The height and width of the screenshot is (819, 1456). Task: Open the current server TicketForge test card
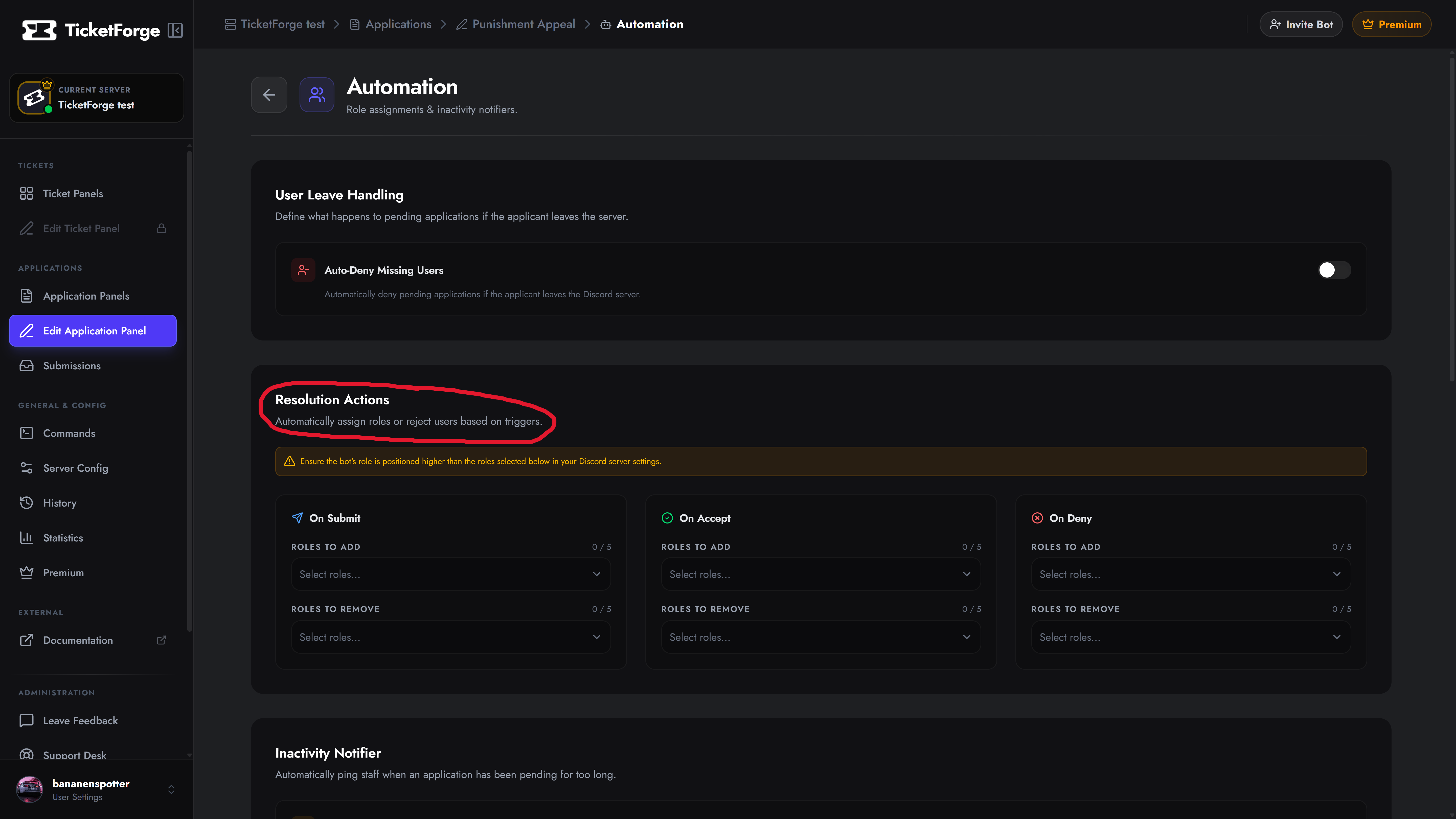click(97, 98)
